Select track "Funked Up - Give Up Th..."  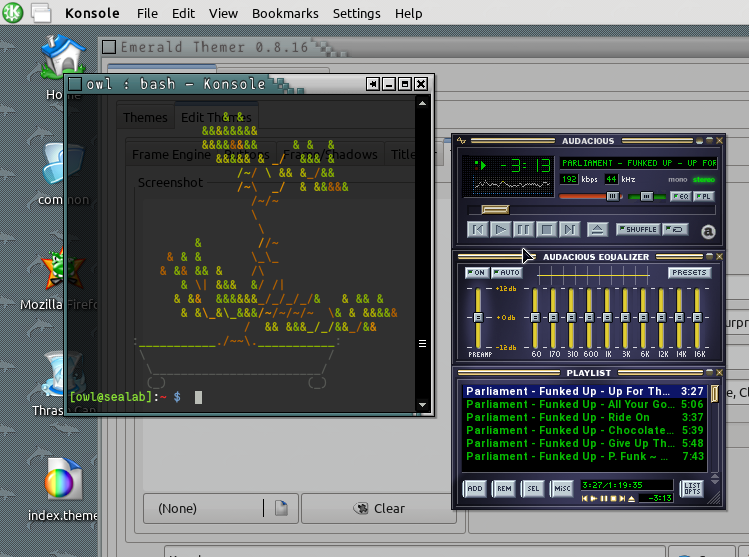point(585,443)
